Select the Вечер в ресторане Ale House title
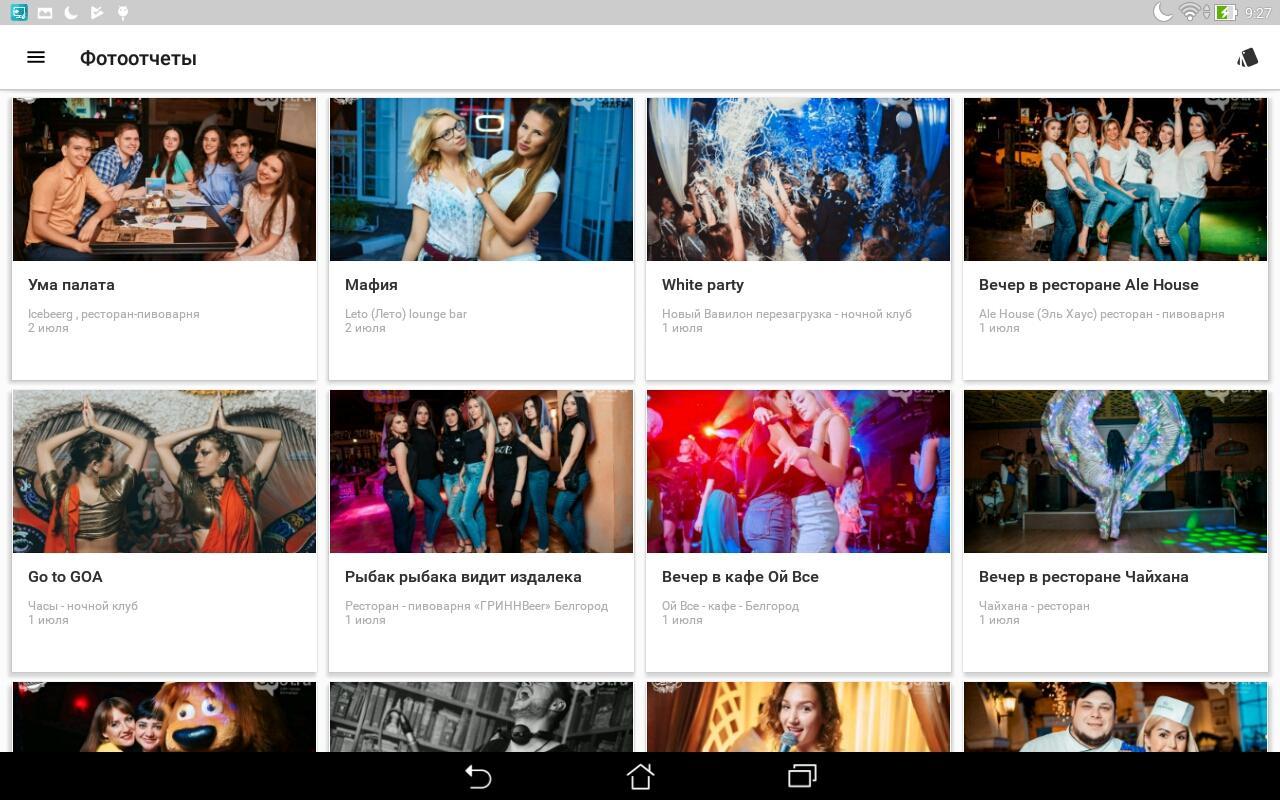The height and width of the screenshot is (800, 1280). click(x=1088, y=285)
